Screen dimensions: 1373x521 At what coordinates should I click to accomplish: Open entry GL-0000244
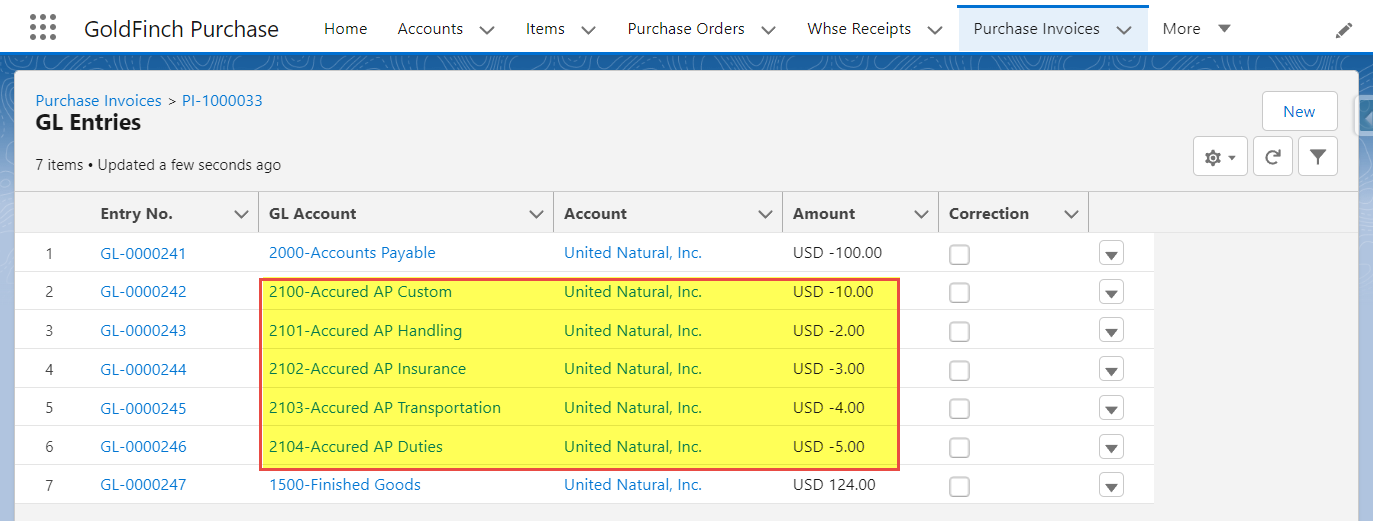pyautogui.click(x=143, y=370)
